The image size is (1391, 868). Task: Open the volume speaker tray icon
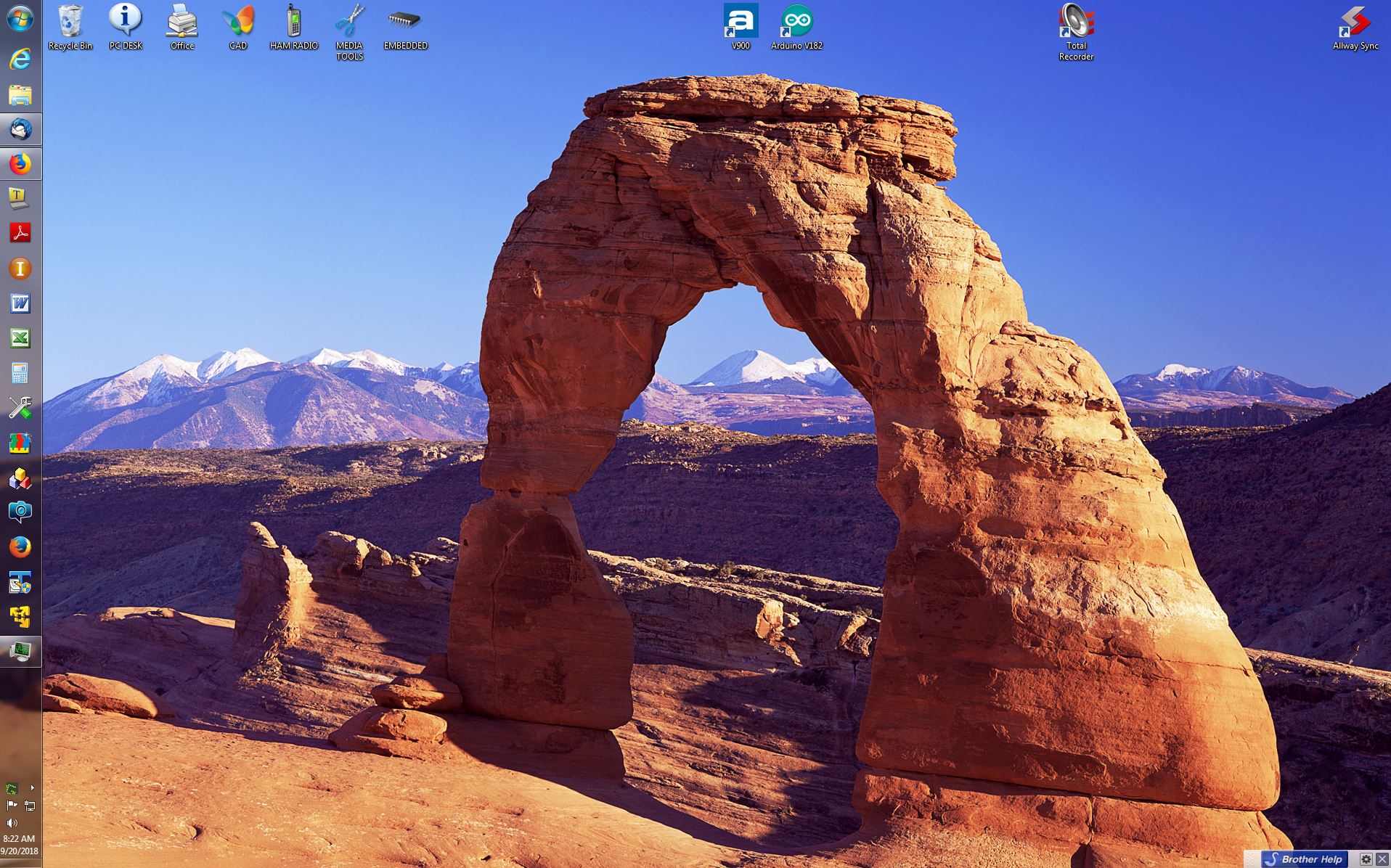pos(11,823)
